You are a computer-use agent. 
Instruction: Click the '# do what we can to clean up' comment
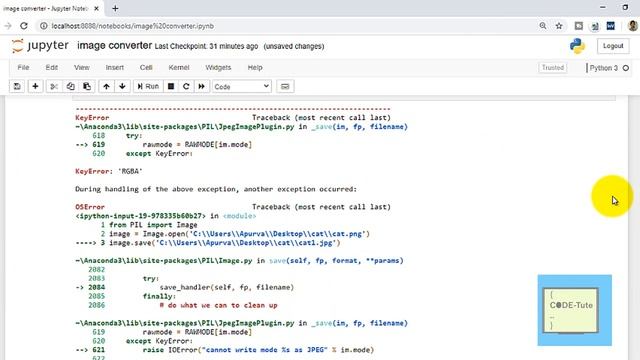click(219, 305)
